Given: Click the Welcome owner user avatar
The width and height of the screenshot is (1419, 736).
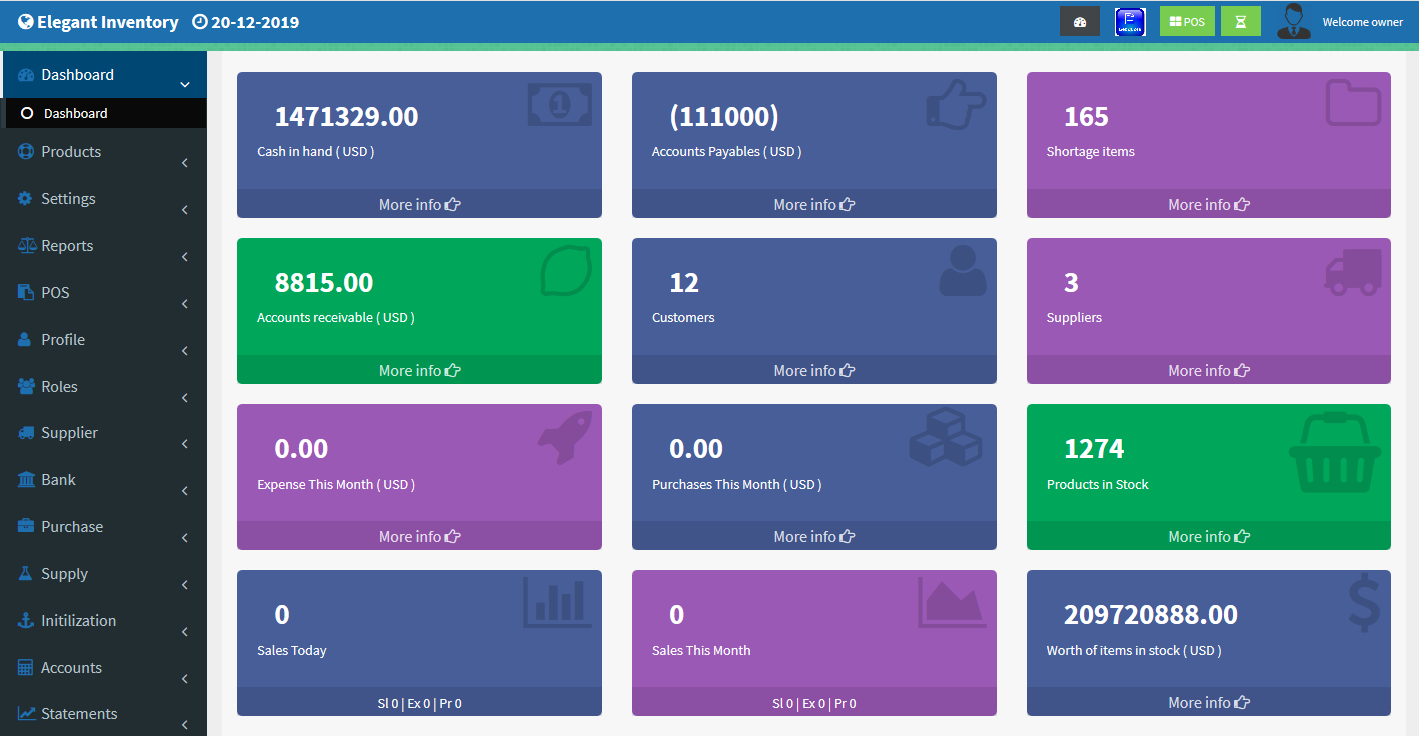Looking at the screenshot, I should click(x=1294, y=20).
